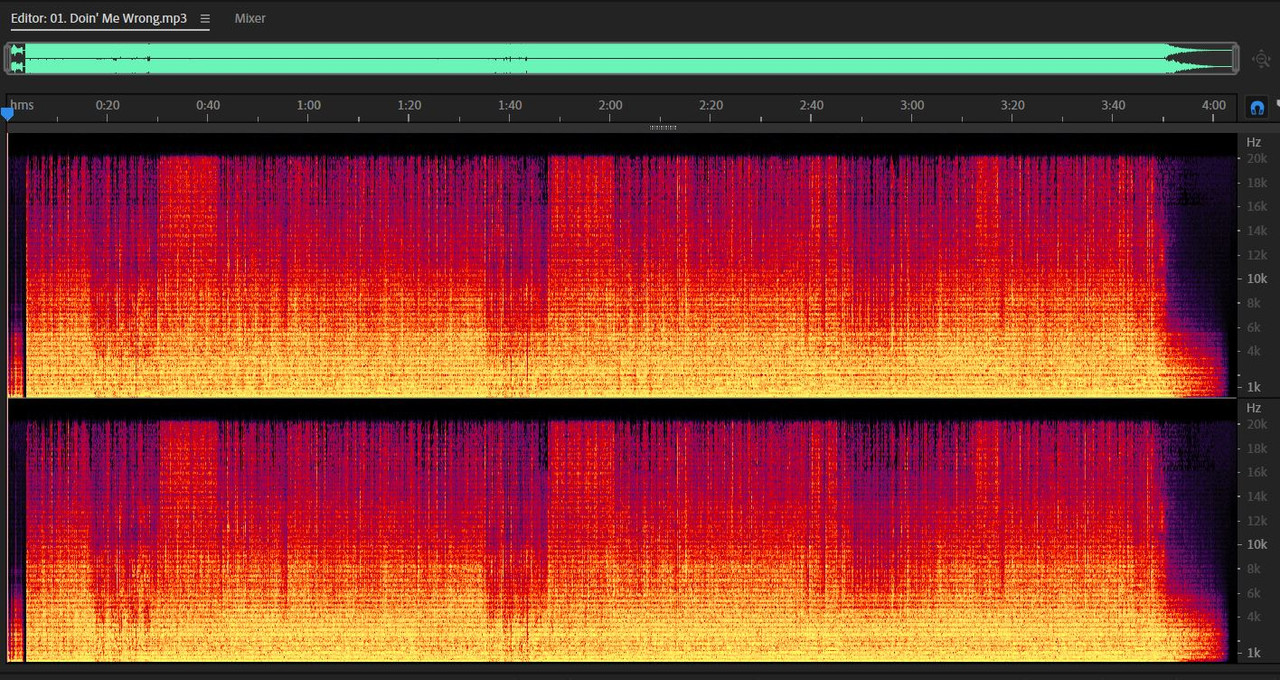Click the 1:00 mark on the time ruler

click(308, 105)
